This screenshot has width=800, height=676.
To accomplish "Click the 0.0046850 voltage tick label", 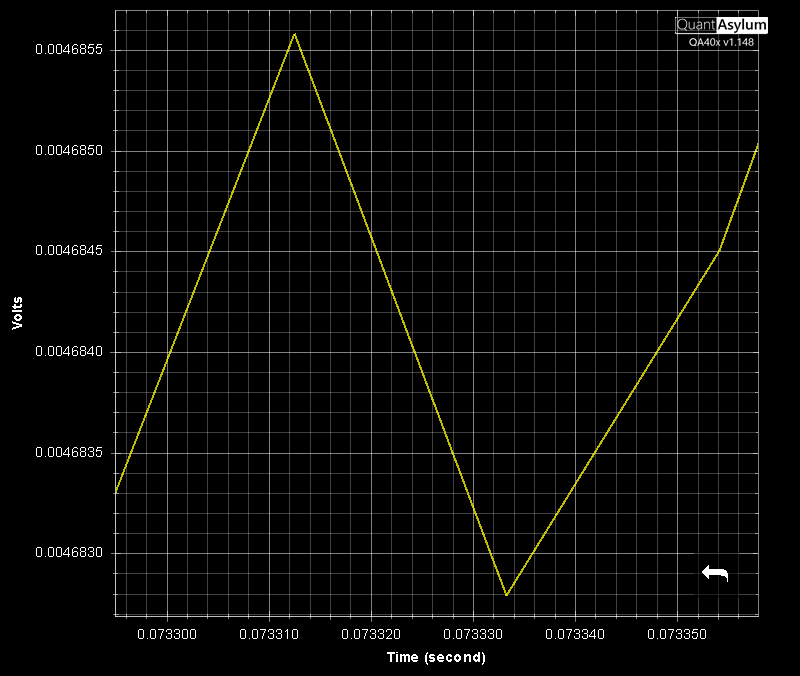I will [x=69, y=151].
